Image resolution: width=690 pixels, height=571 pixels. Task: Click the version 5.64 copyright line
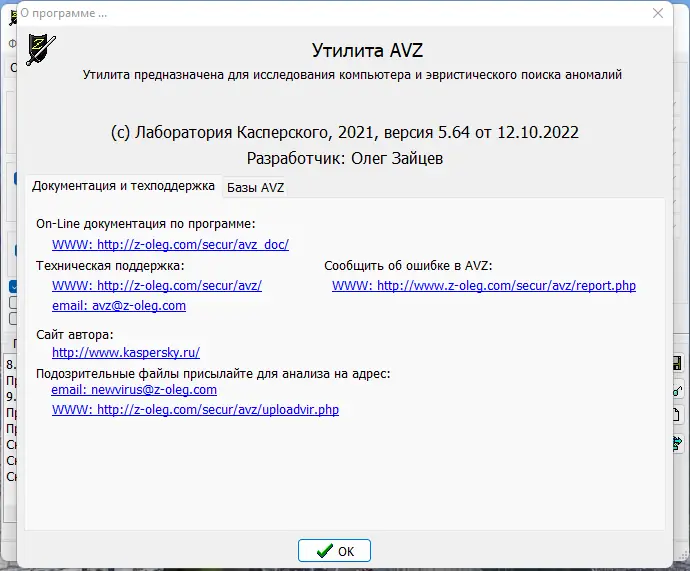point(345,132)
